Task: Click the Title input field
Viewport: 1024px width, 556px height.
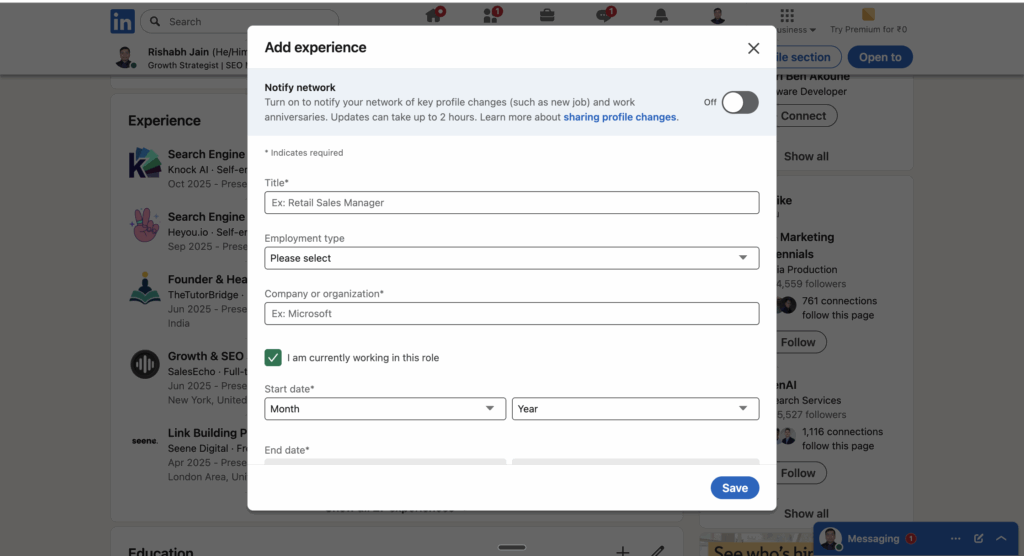Action: click(511, 203)
